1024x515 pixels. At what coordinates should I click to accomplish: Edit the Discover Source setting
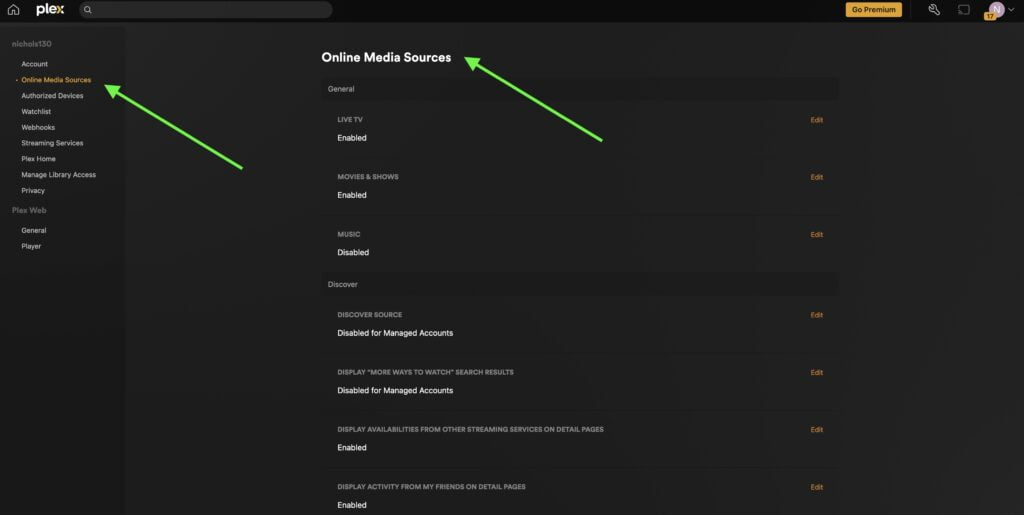816,315
